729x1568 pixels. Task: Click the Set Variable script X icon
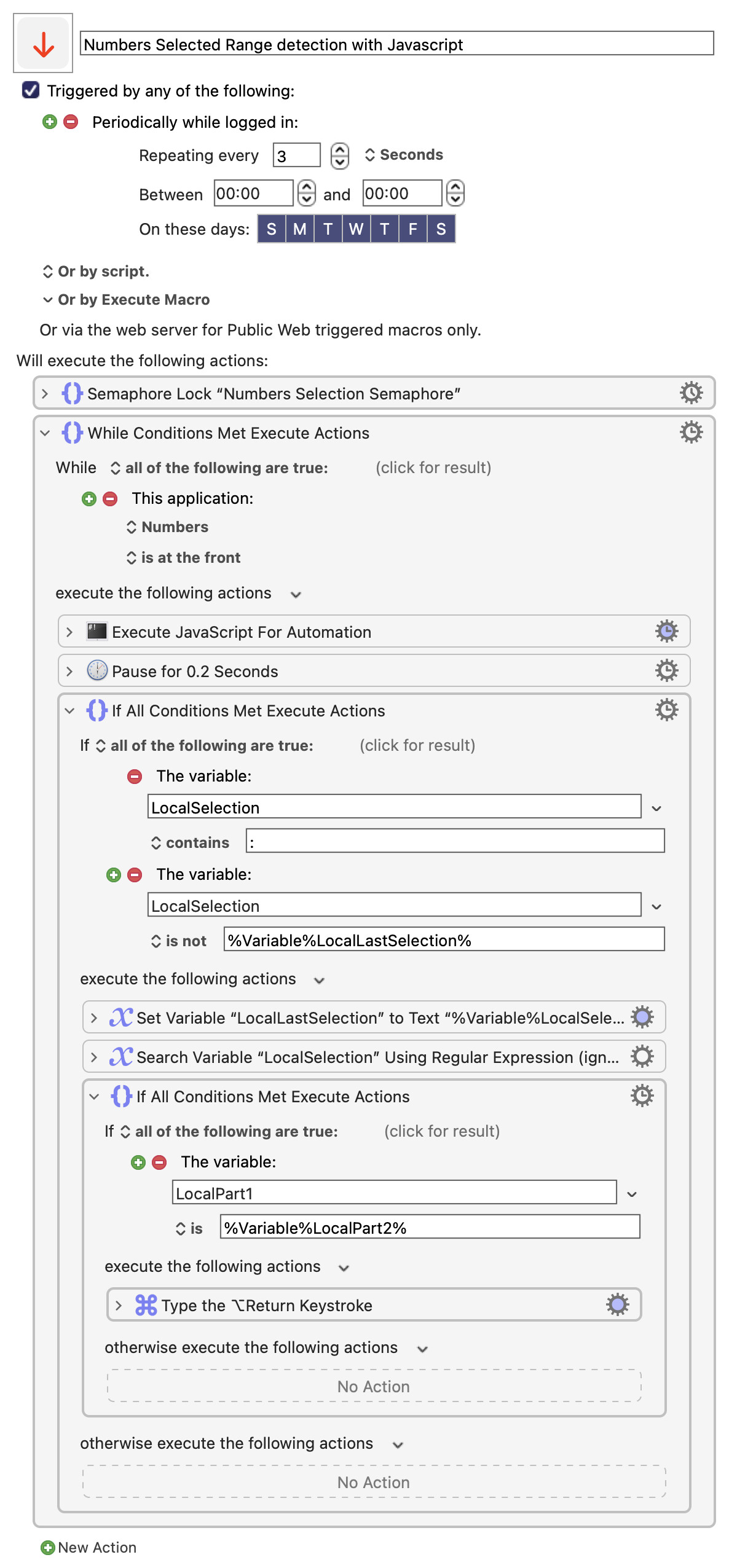(121, 1017)
